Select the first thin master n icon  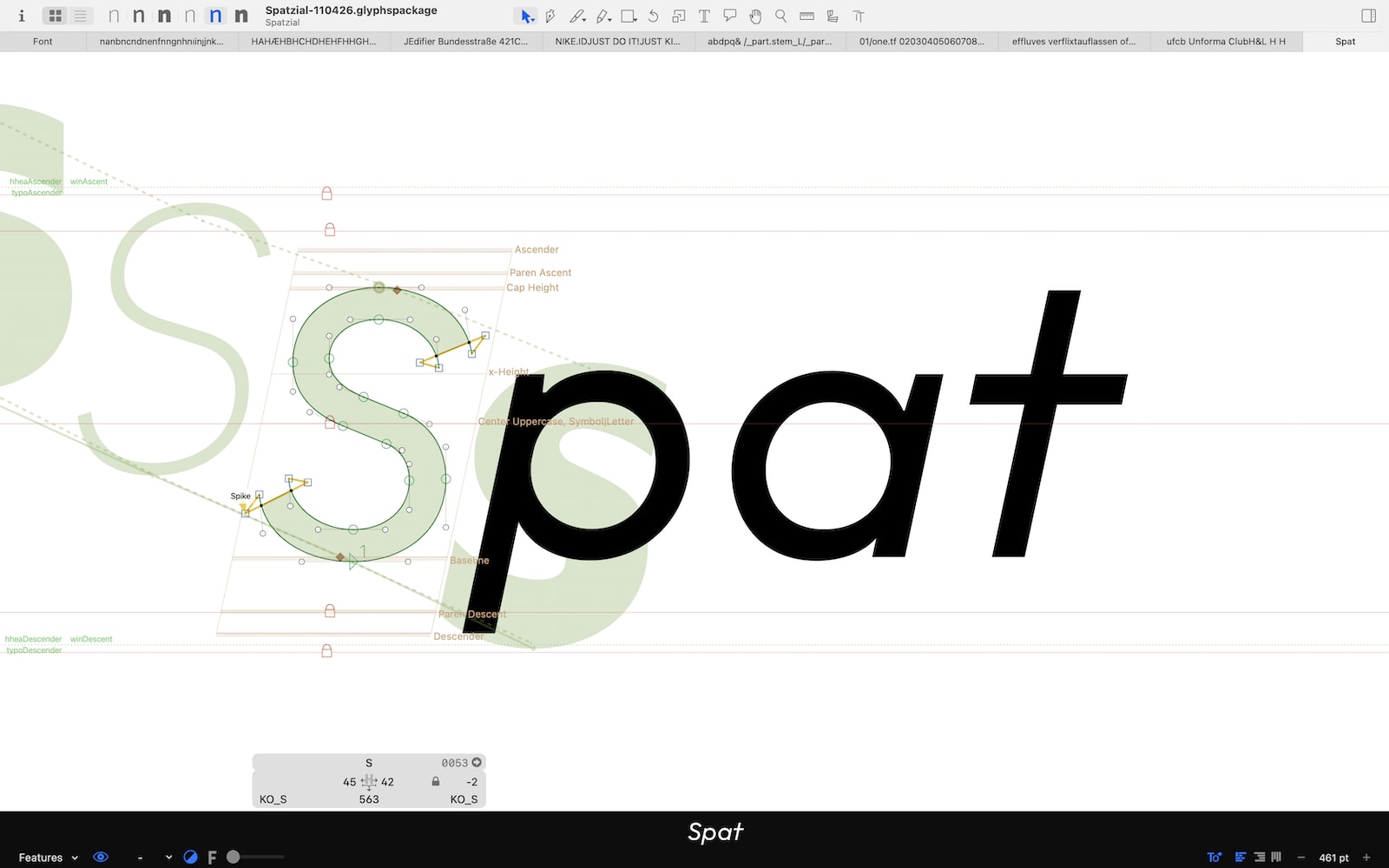click(114, 16)
